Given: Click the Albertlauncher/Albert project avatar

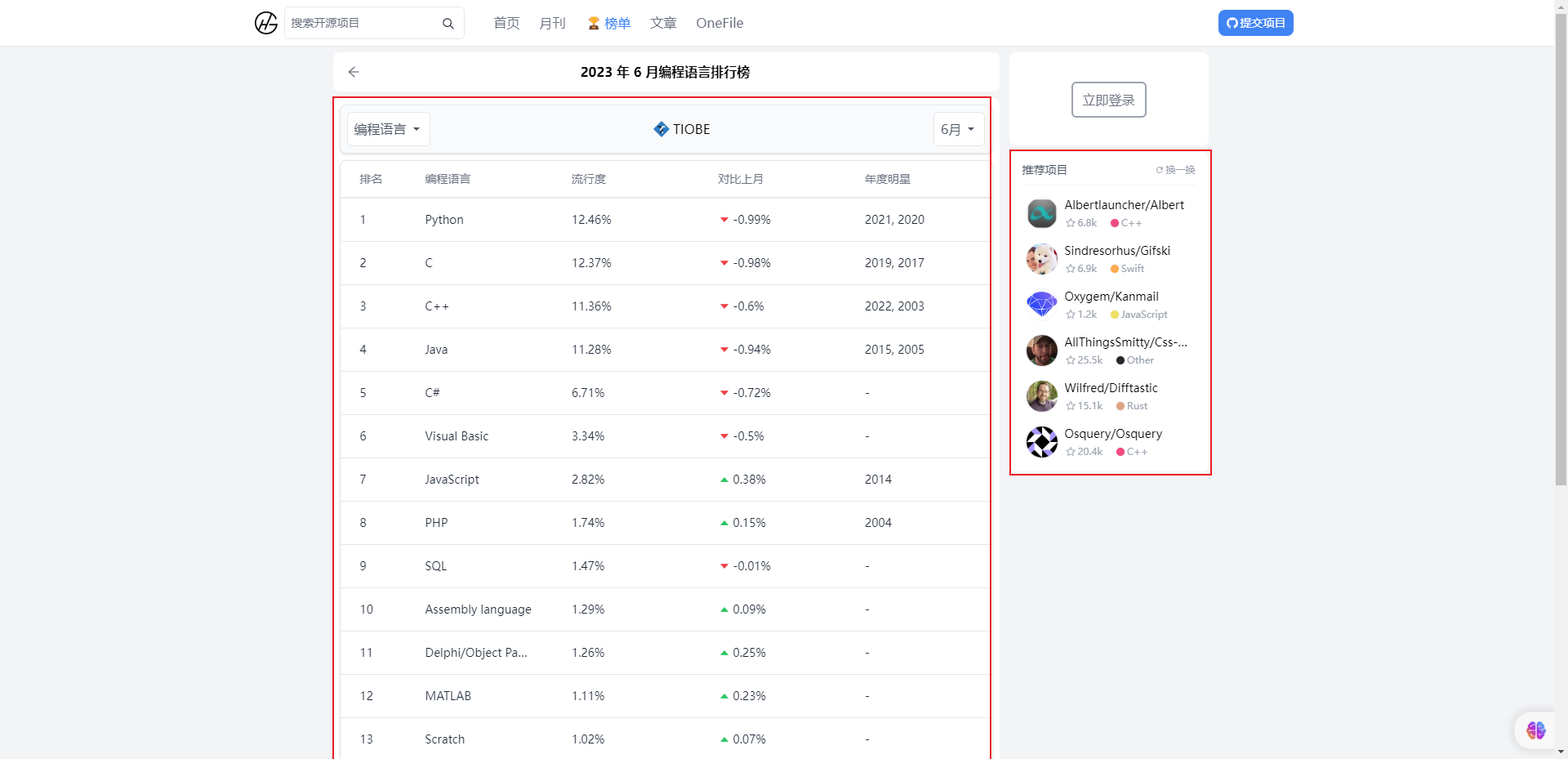Looking at the screenshot, I should tap(1041, 214).
